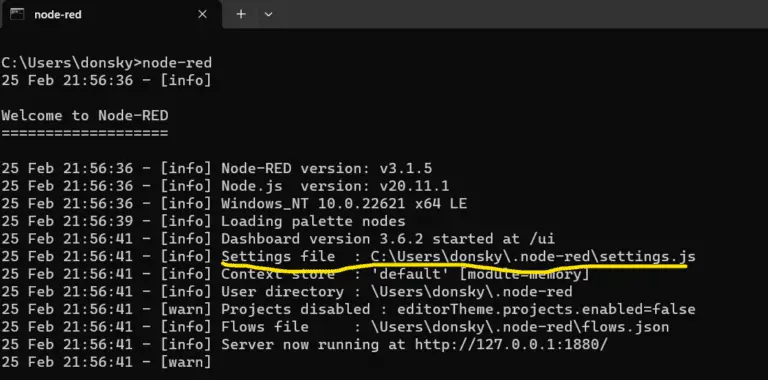The image size is (768, 380).
Task: Click the settings.js file path
Action: [x=533, y=256]
